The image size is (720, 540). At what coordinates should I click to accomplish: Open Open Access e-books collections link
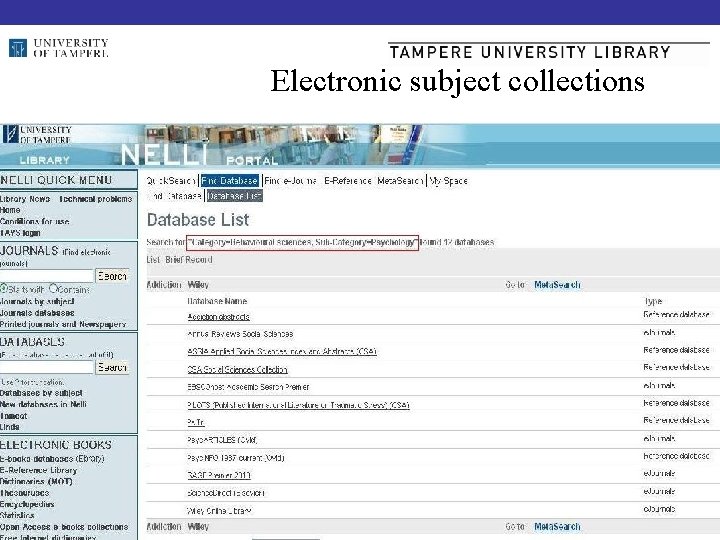coord(64,527)
